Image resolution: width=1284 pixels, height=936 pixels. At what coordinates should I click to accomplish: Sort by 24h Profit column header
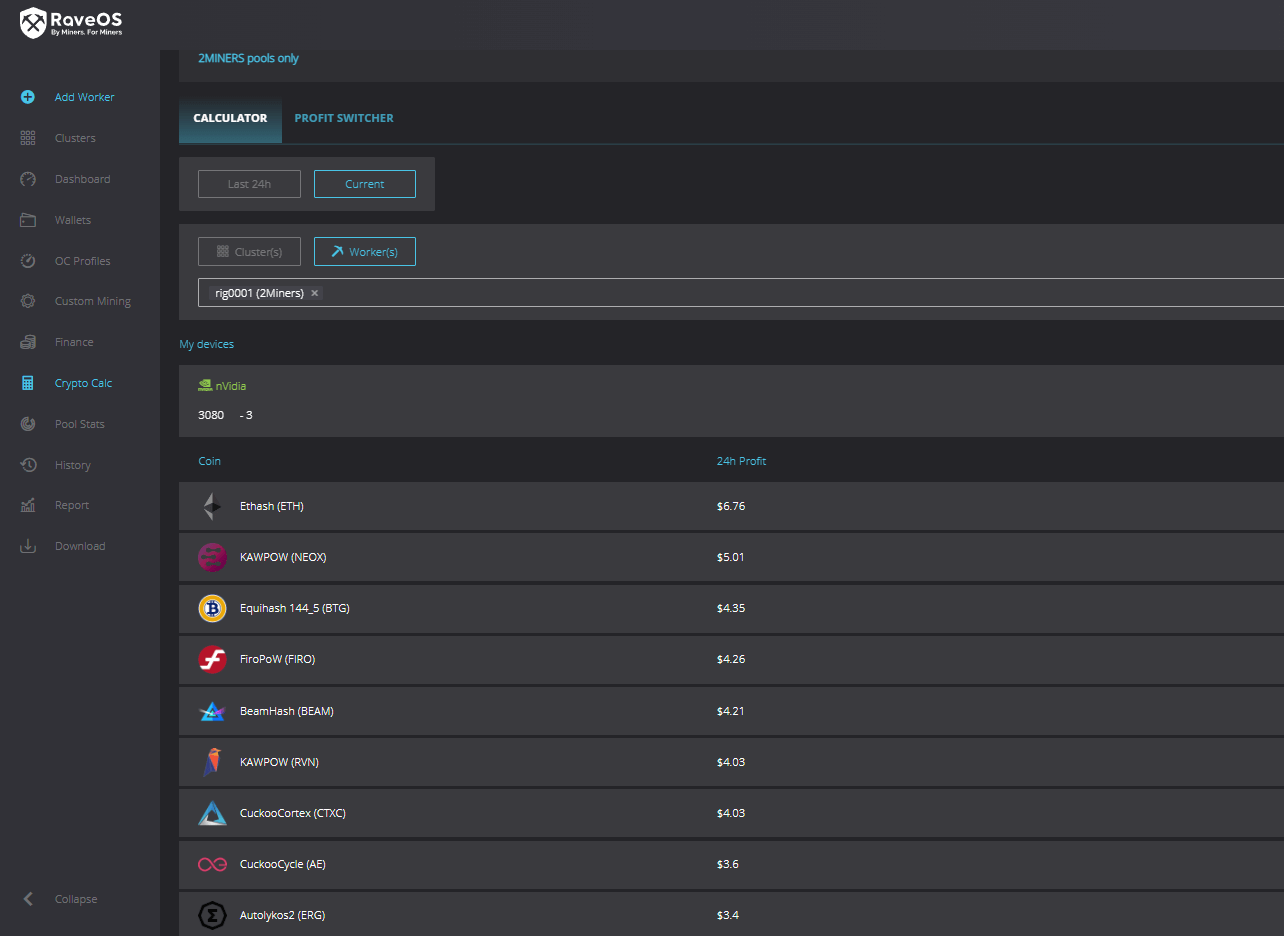(741, 461)
